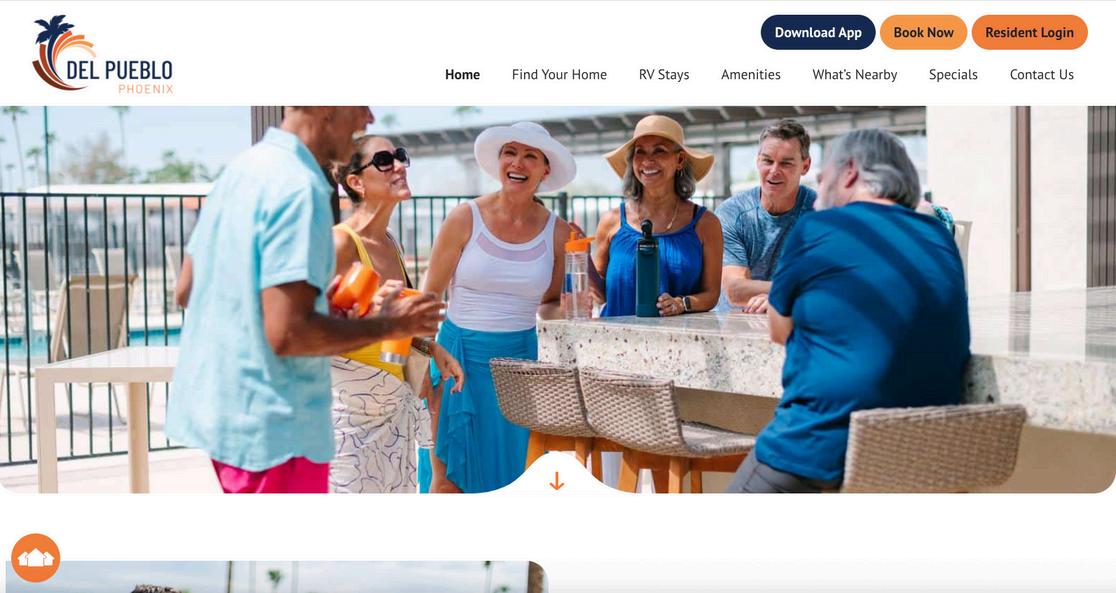Click the hero photo of residents at bar
The image size is (1116, 593).
558,299
